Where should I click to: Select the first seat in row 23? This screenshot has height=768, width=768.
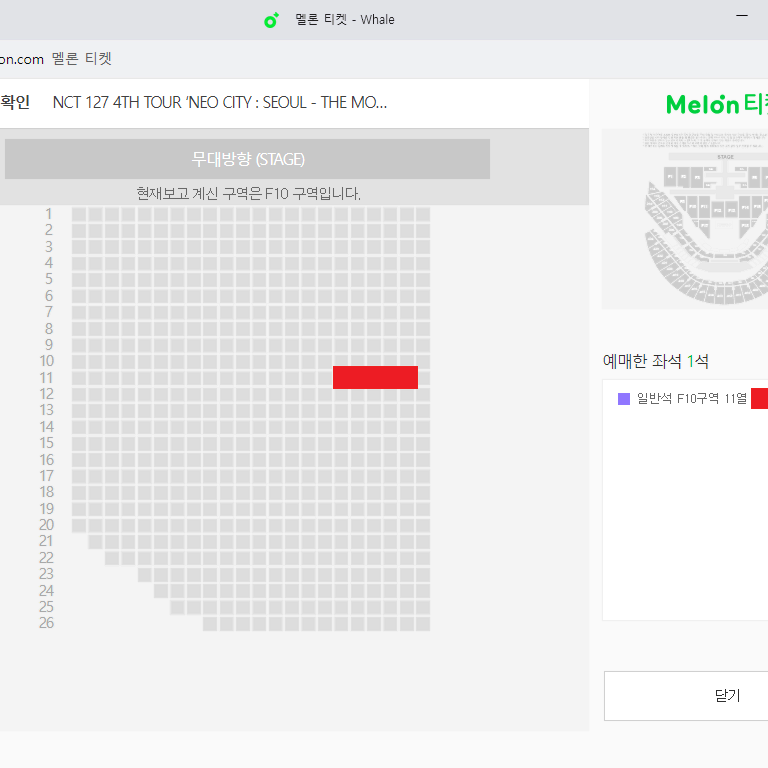point(144,575)
